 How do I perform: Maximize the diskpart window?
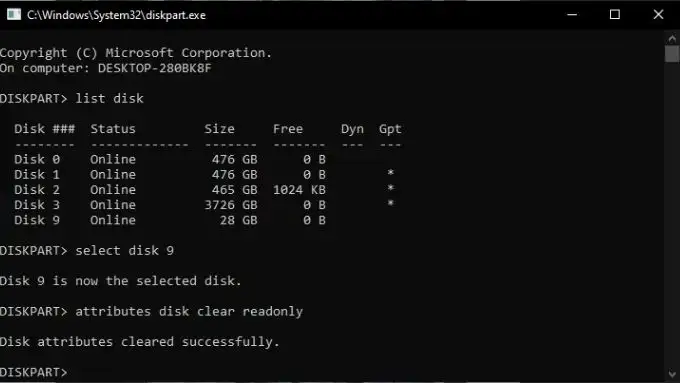pos(615,15)
